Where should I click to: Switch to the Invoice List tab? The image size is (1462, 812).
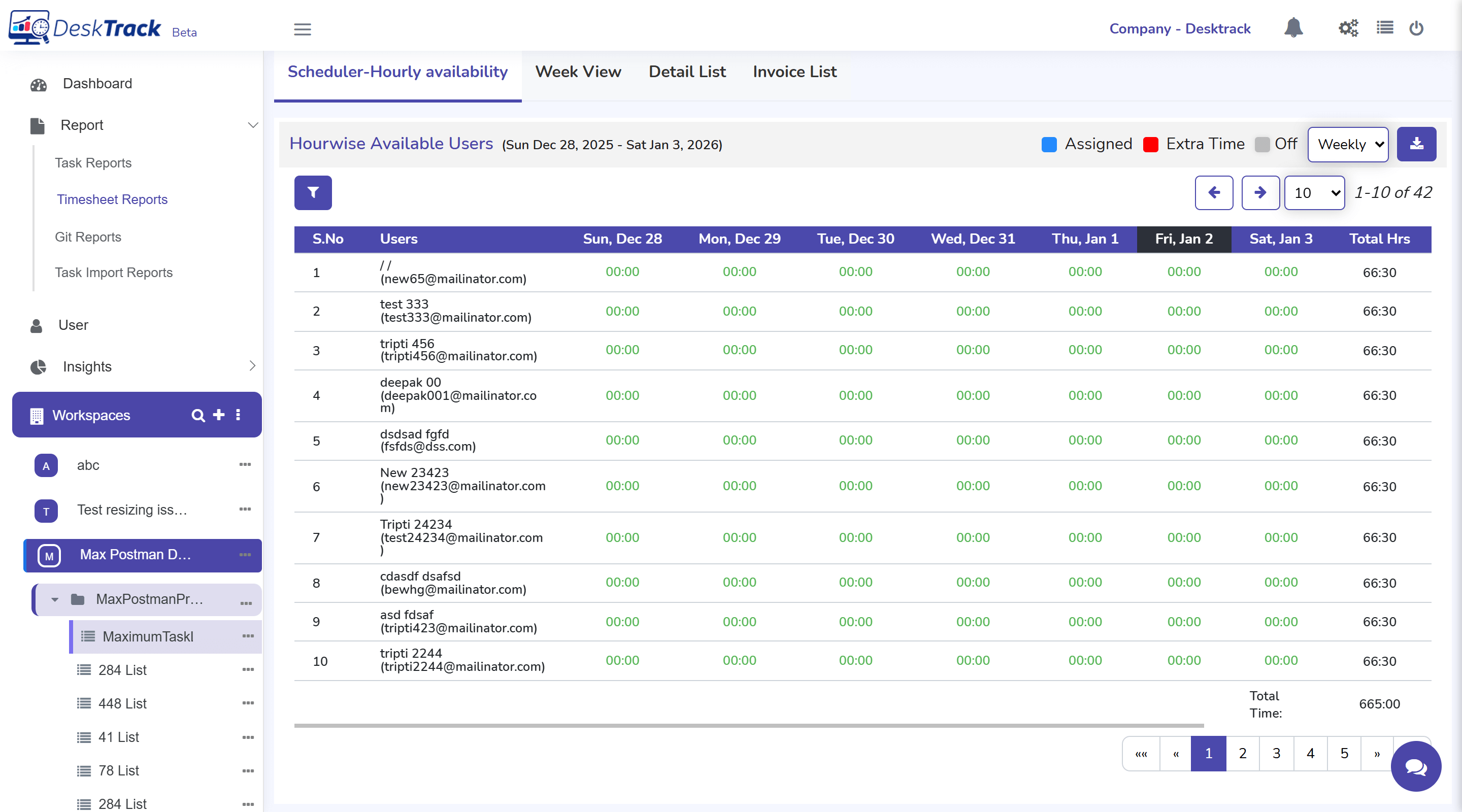794,72
